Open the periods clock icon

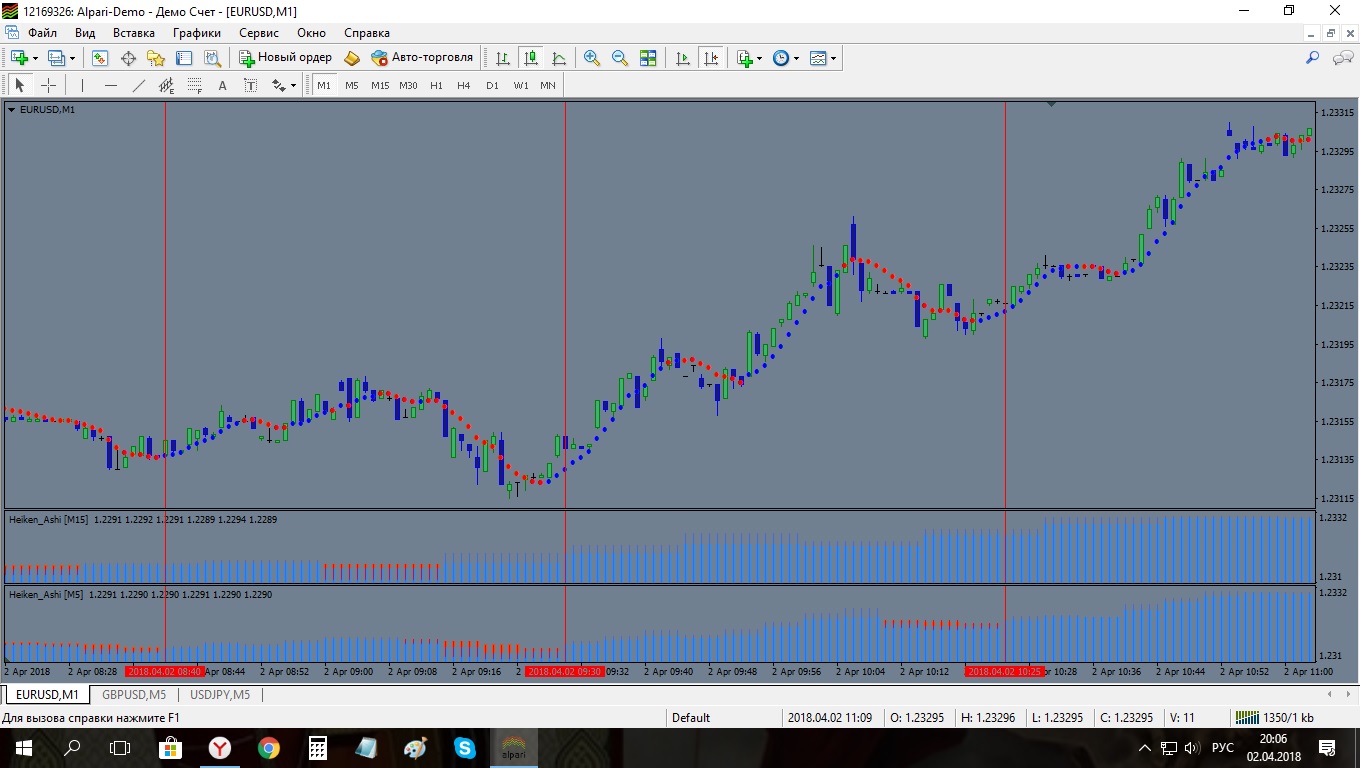coord(781,58)
